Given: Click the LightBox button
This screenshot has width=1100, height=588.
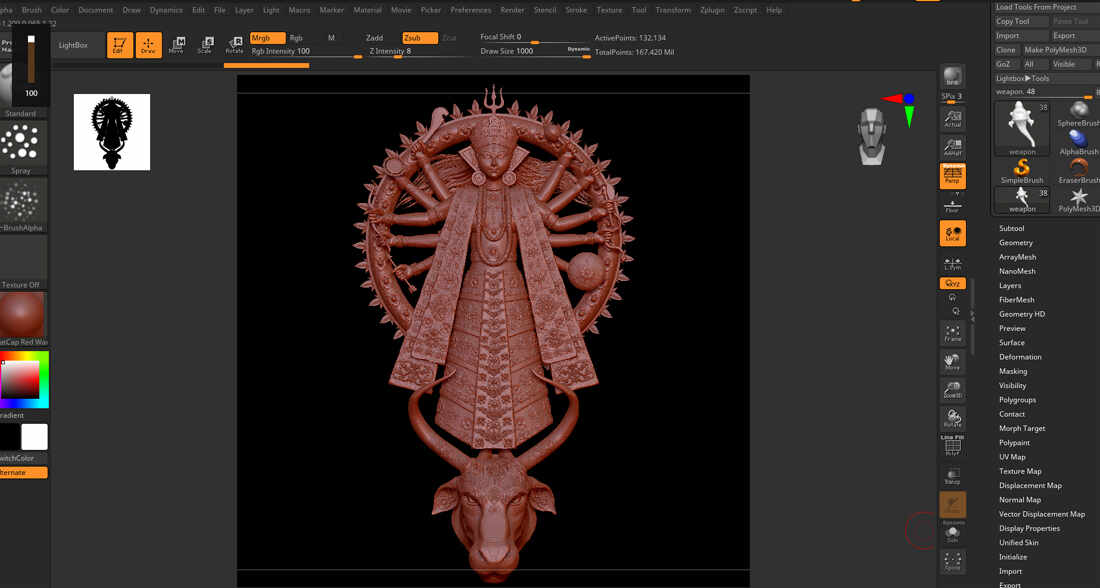Looking at the screenshot, I should click(73, 45).
